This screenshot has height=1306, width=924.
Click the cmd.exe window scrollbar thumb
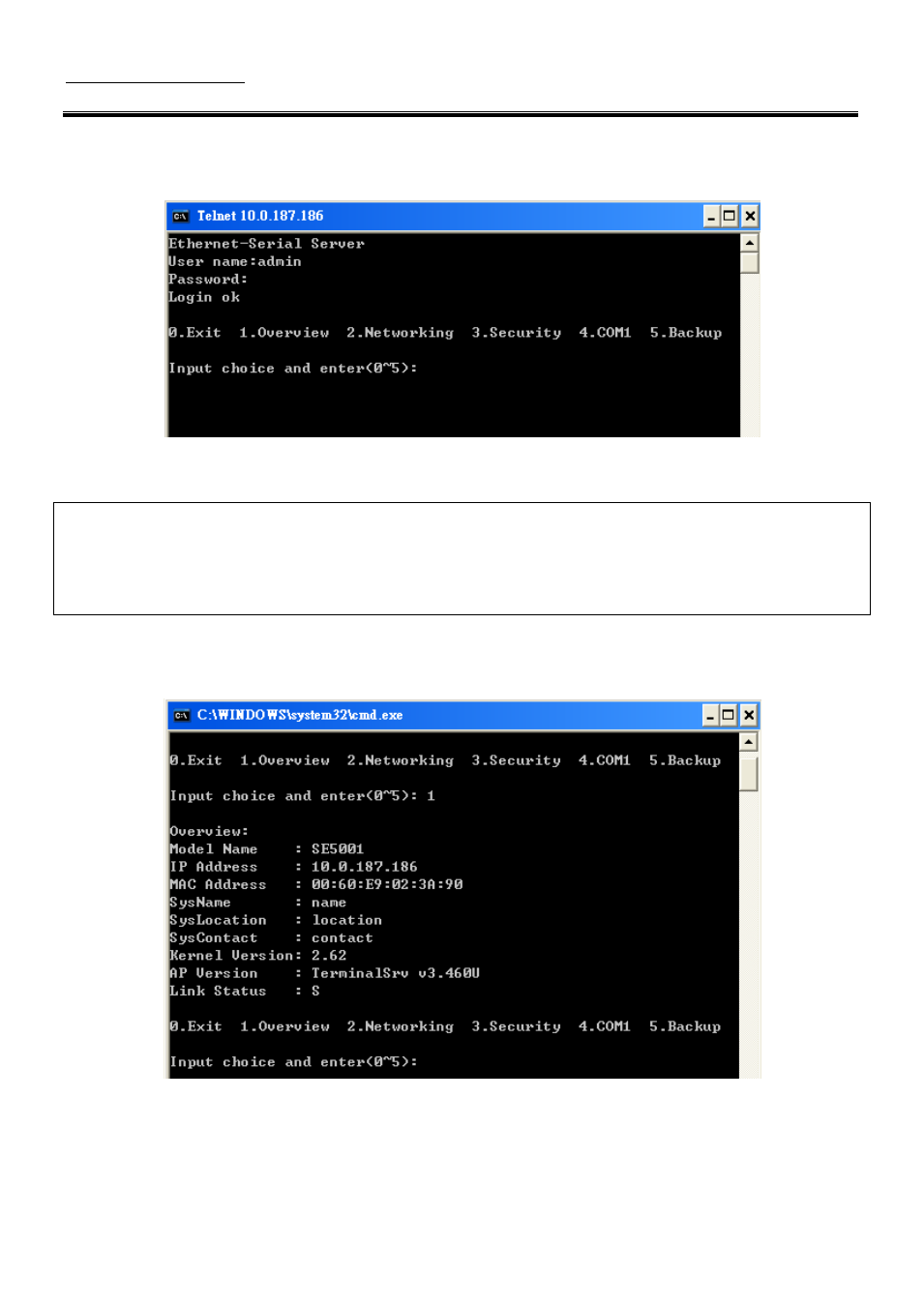point(749,774)
